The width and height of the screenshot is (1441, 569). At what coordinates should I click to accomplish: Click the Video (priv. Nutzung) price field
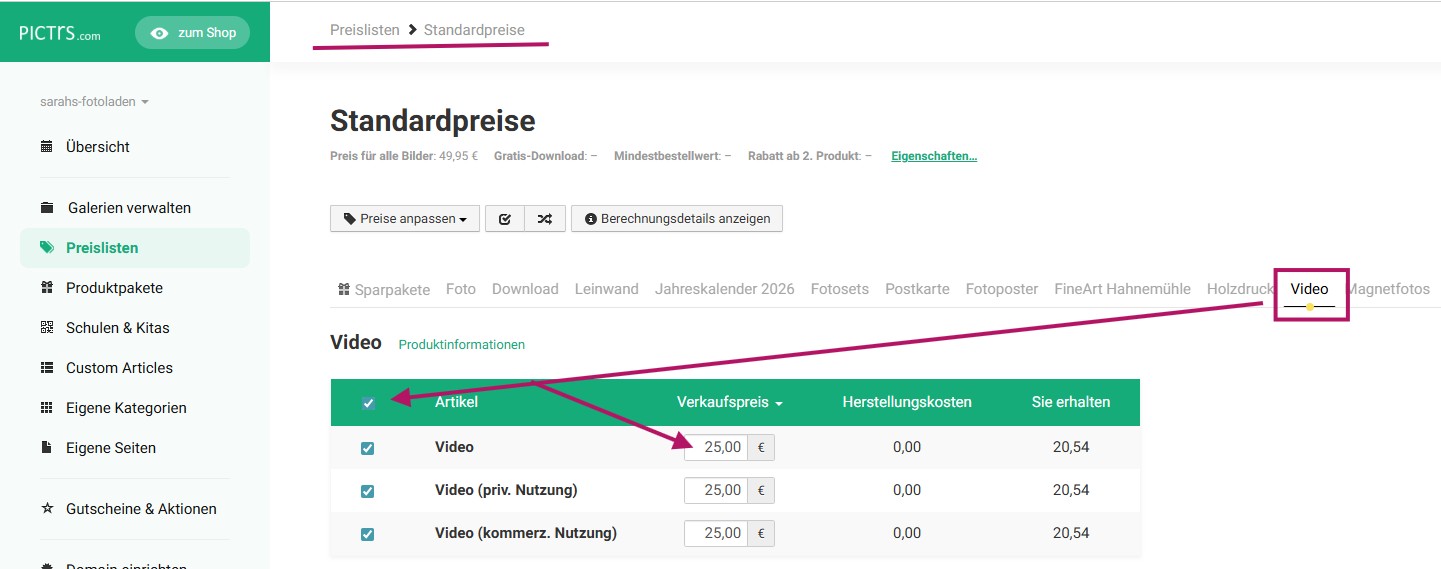click(716, 490)
